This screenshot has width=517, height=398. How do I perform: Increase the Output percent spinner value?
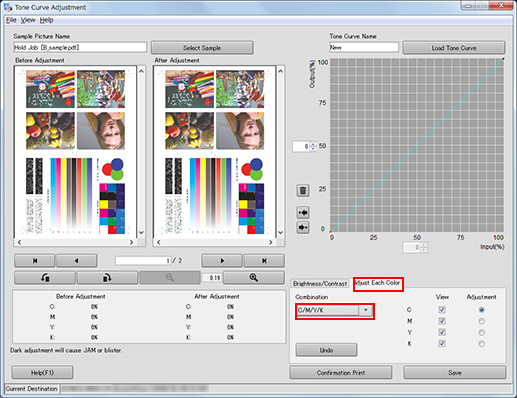tap(313, 144)
